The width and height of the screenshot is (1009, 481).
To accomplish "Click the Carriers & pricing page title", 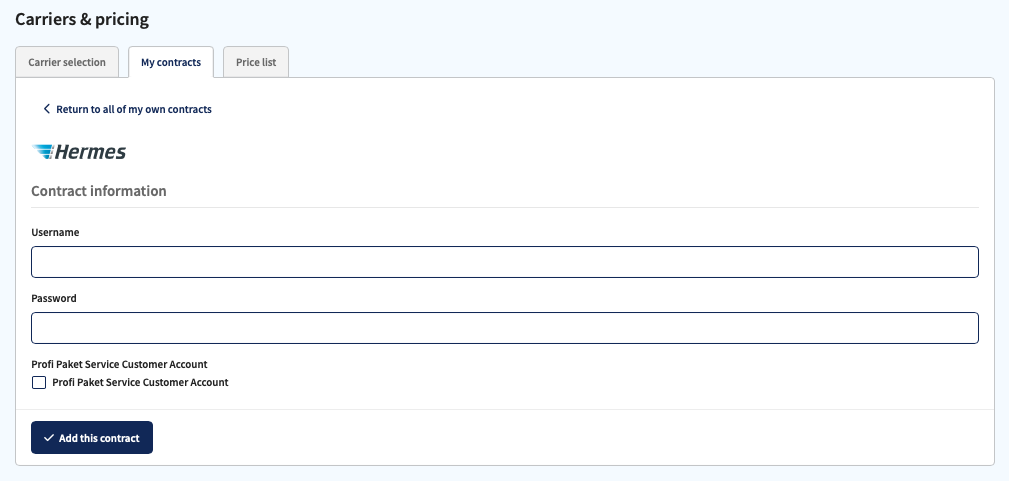I will tap(82, 19).
